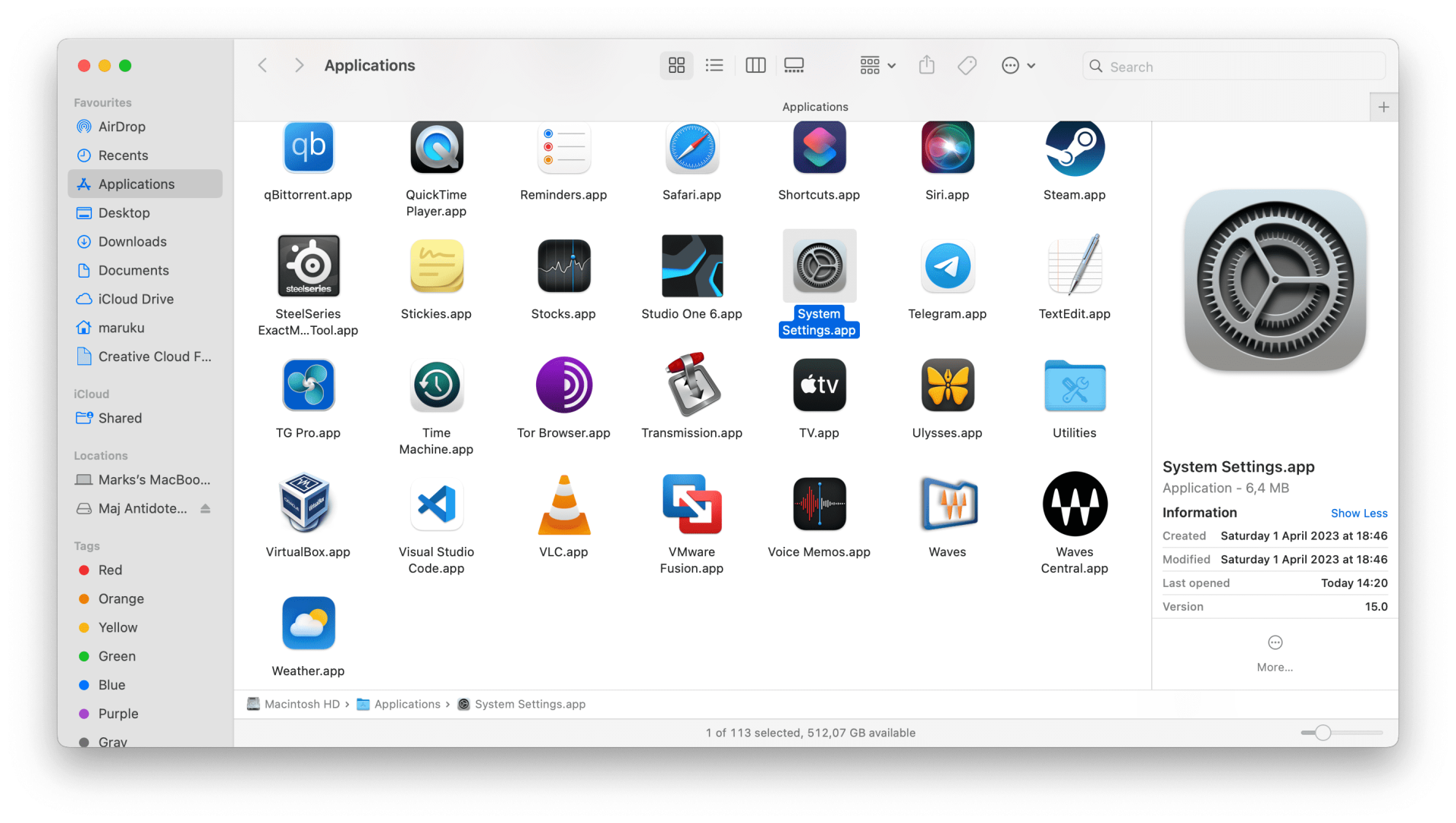Viewport: 1456px width, 823px height.
Task: Open the action menu with ellipsis
Action: click(1018, 65)
